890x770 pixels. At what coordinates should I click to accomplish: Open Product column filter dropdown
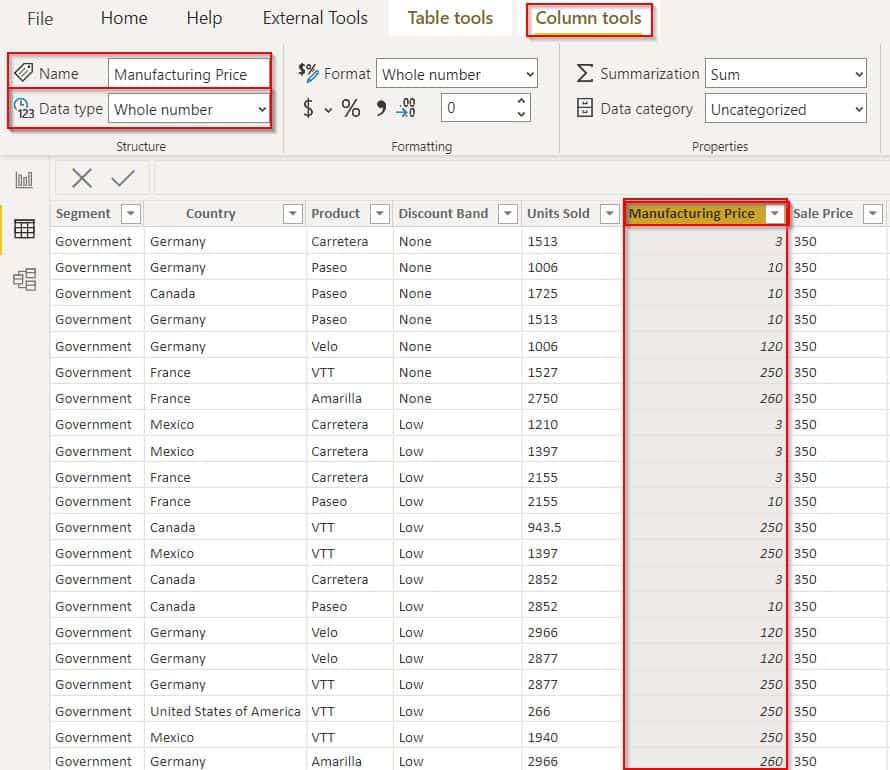click(380, 213)
